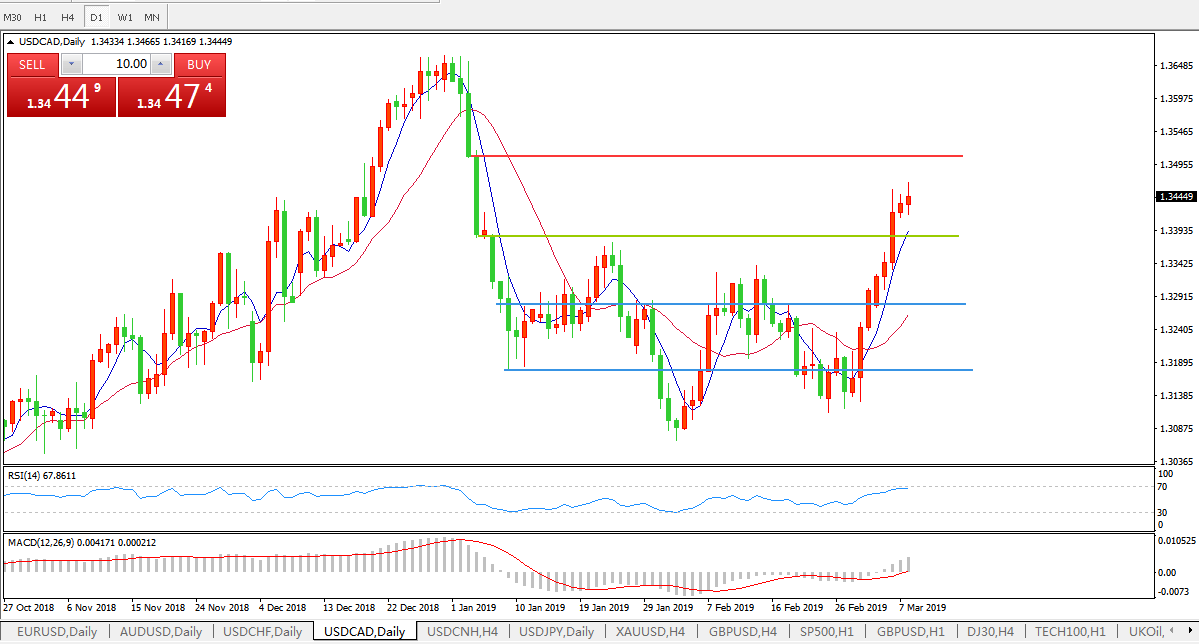Select the TECH100,H1 chart tab

coord(1070,632)
